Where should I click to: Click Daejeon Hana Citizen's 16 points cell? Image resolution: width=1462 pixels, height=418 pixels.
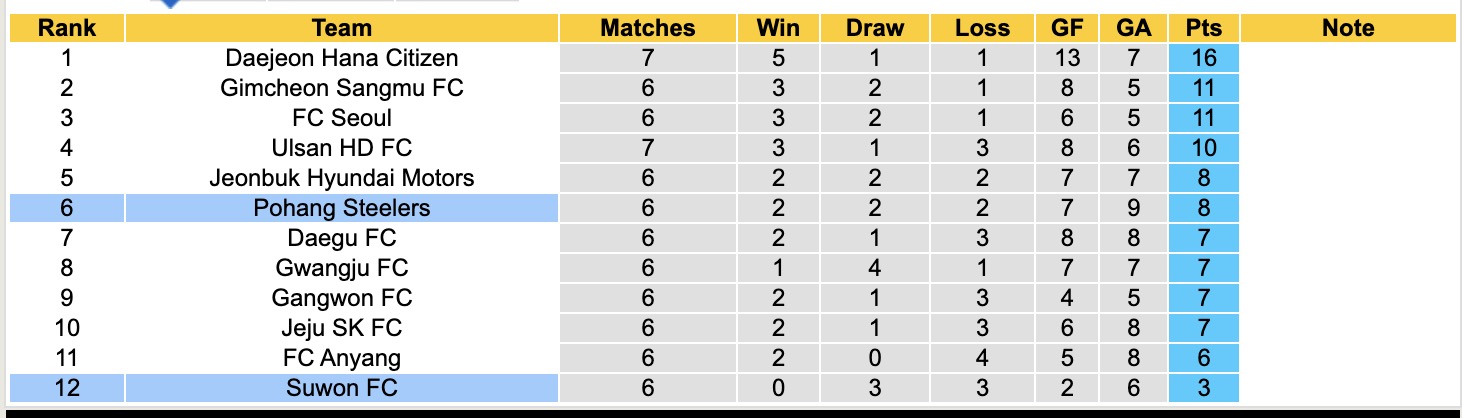pos(1203,58)
